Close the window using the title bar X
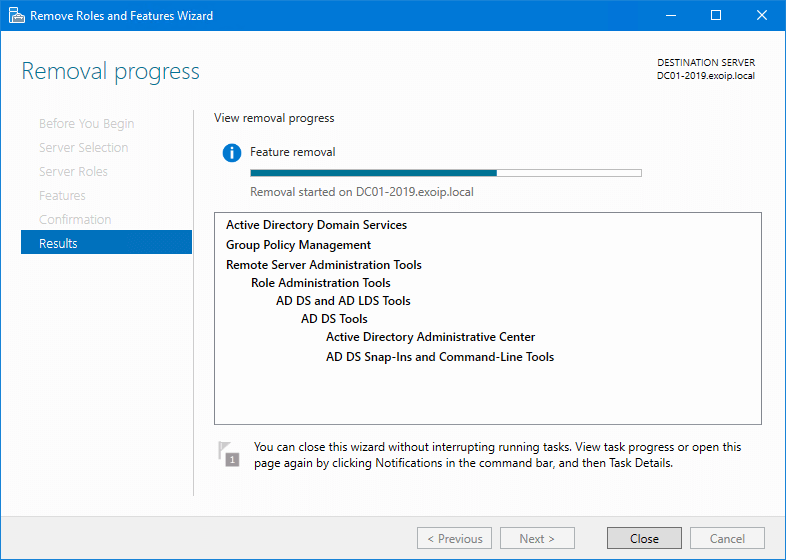Viewport: 786px width, 560px height. click(761, 15)
